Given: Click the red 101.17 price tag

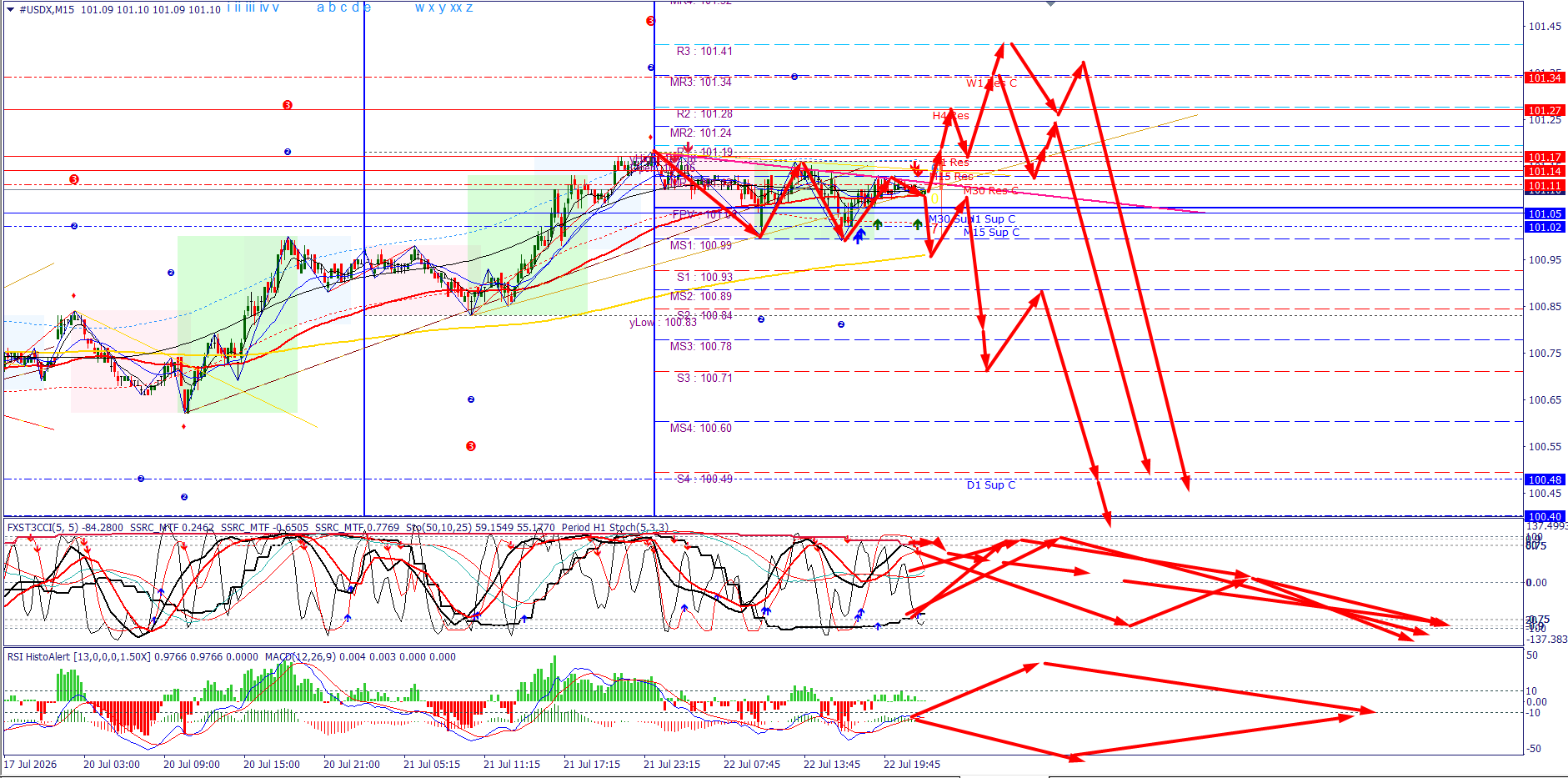Looking at the screenshot, I should coord(1544,157).
